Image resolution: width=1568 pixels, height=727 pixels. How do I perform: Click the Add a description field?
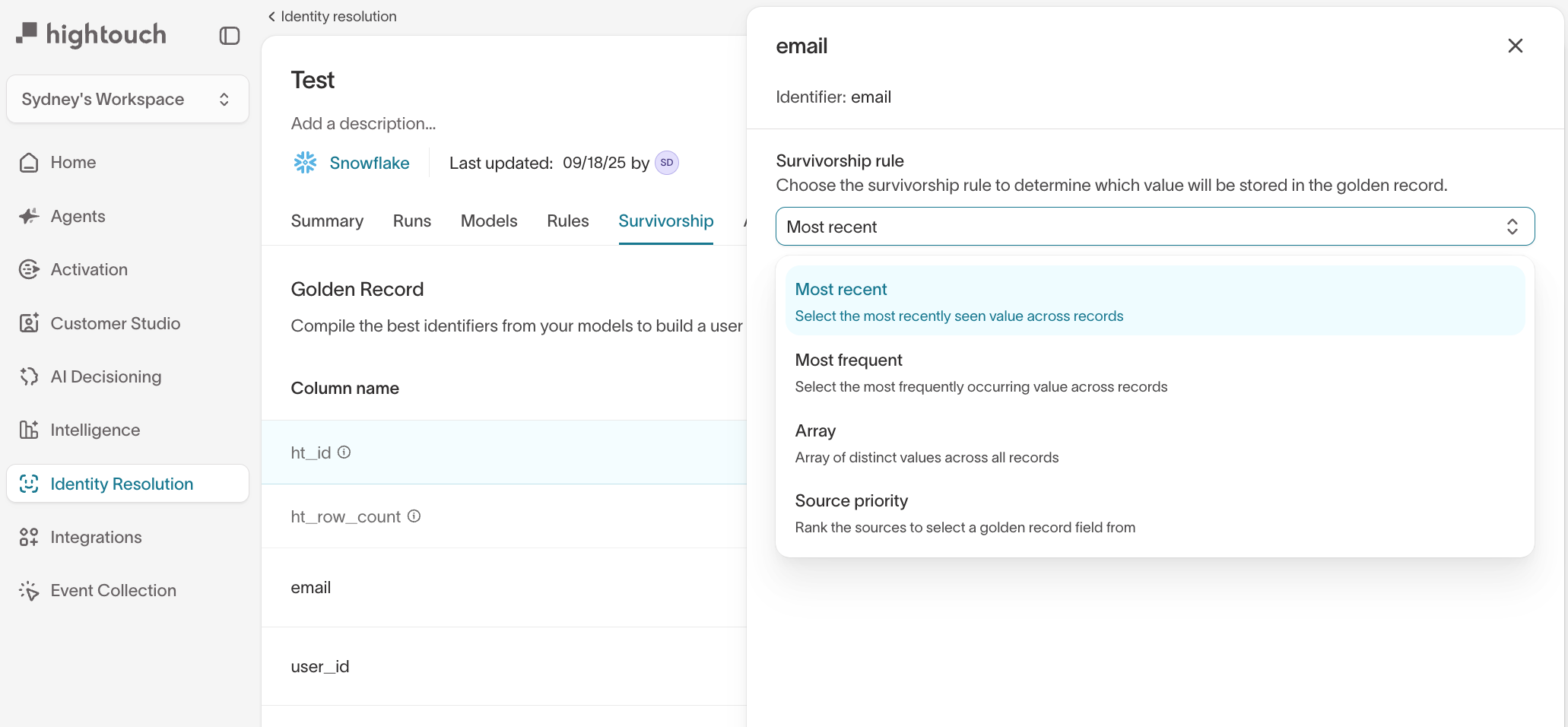[363, 123]
